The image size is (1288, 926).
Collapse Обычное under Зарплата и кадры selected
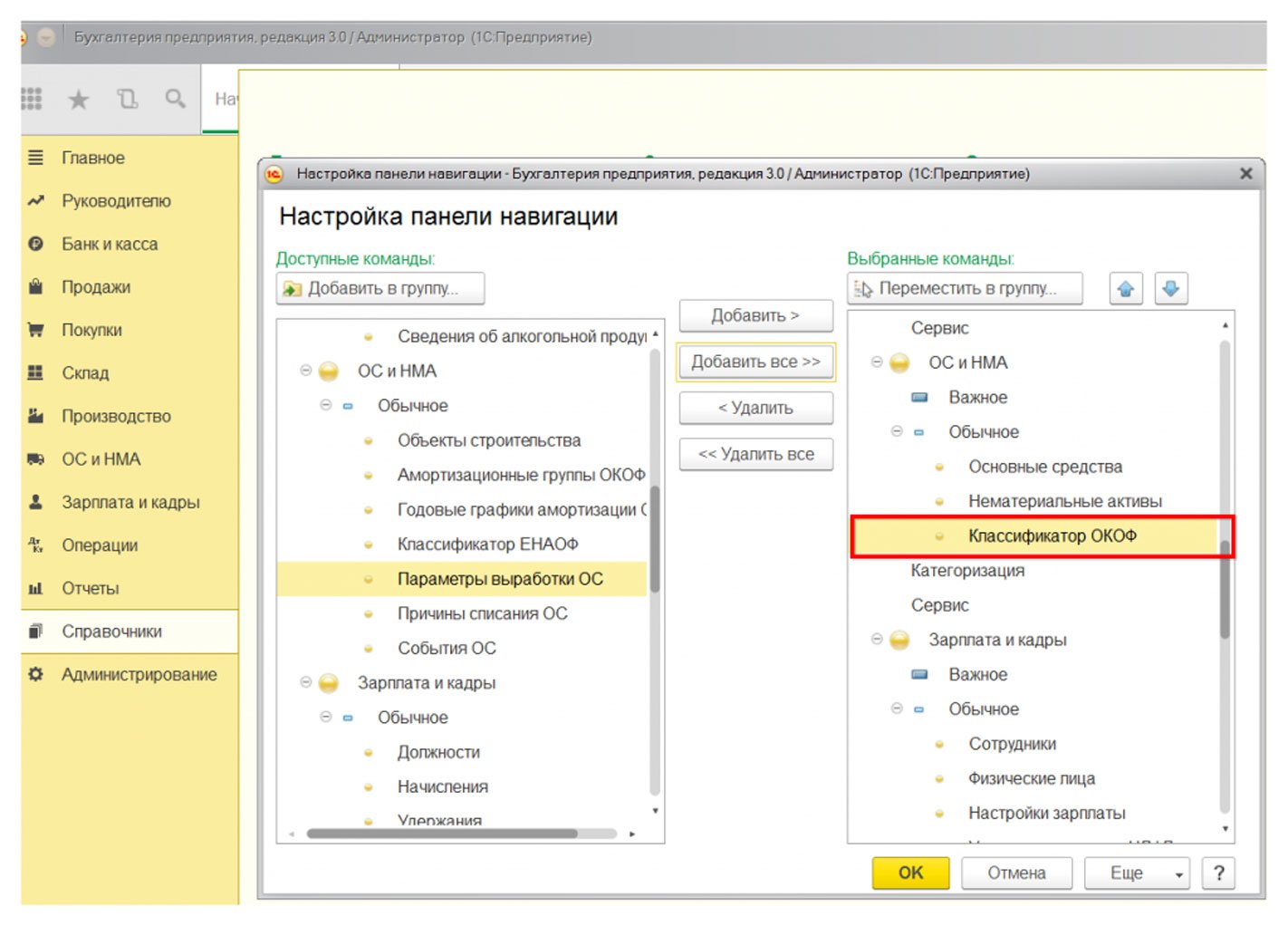[897, 709]
